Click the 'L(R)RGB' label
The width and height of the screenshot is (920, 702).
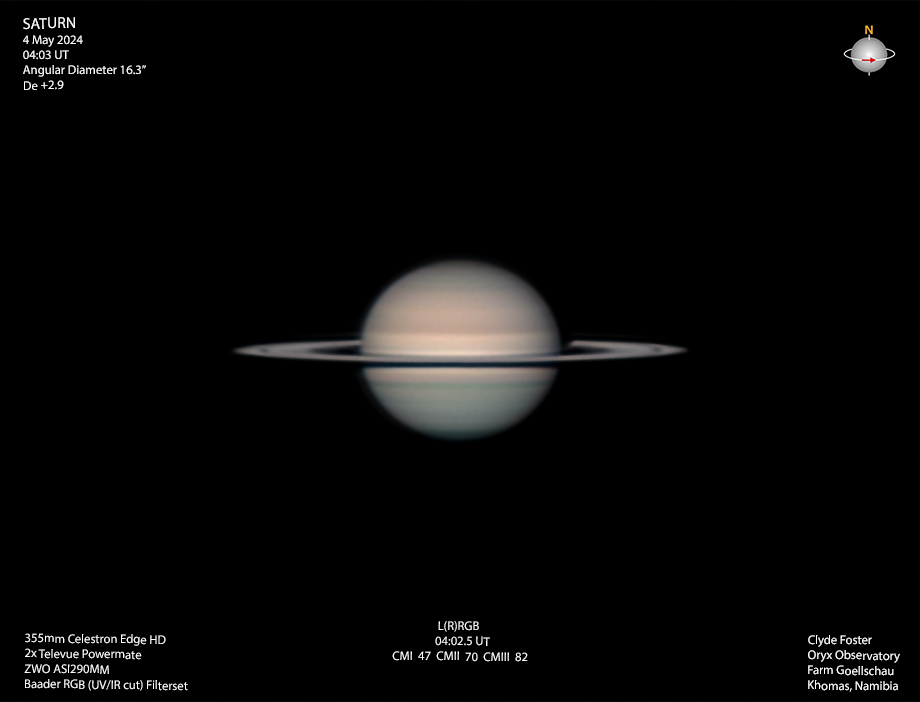pyautogui.click(x=458, y=626)
